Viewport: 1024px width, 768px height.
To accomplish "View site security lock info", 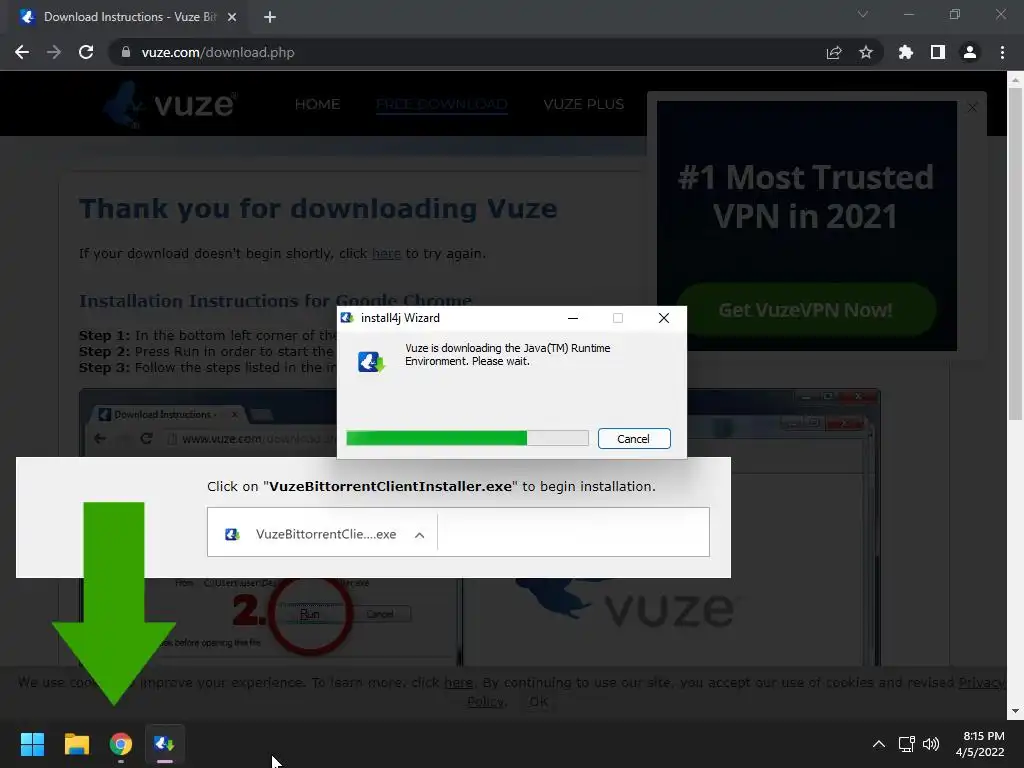I will pyautogui.click(x=126, y=52).
